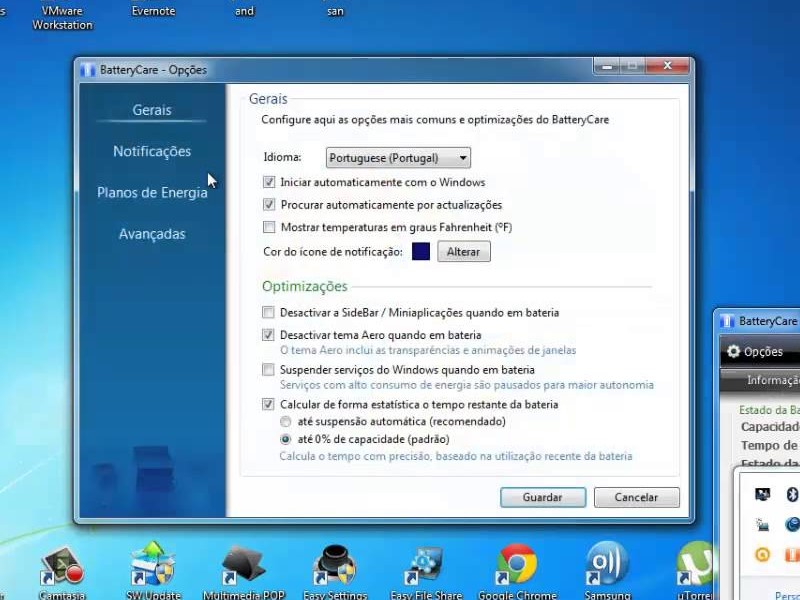Screen dimensions: 800x600
Task: Minimize the BatteryCare Opções window
Action: [x=607, y=66]
